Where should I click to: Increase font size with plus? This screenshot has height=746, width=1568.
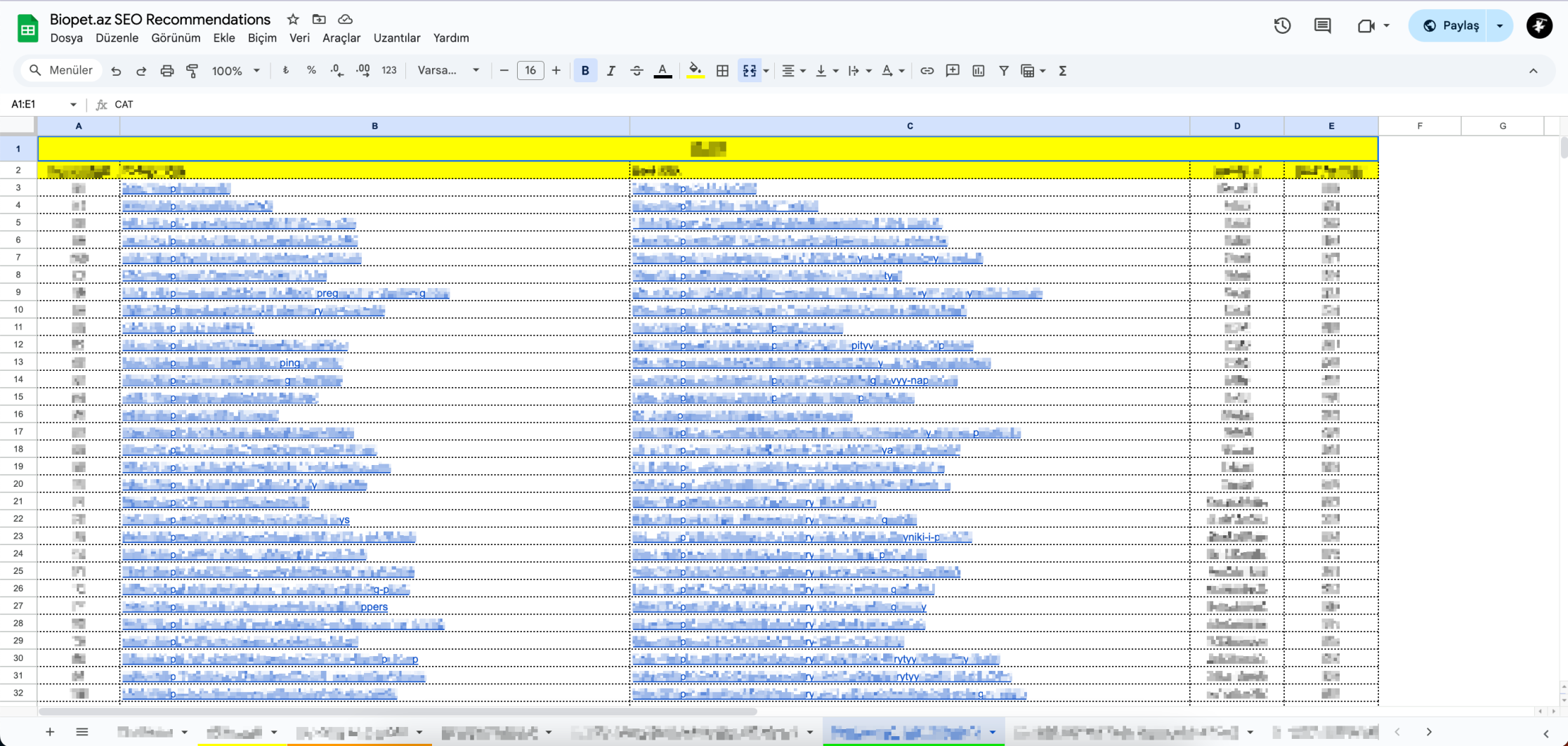click(556, 71)
